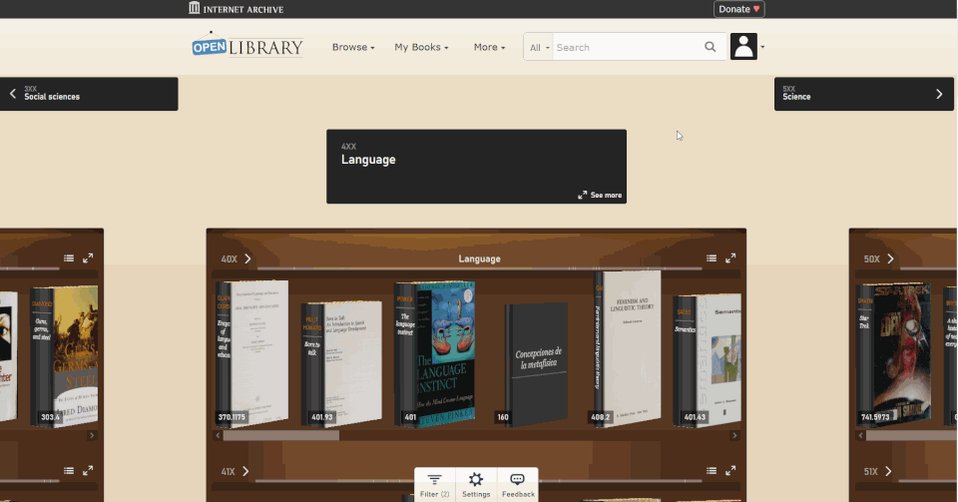Expand the 50X shelf chevron
958x502 pixels.
[890, 259]
